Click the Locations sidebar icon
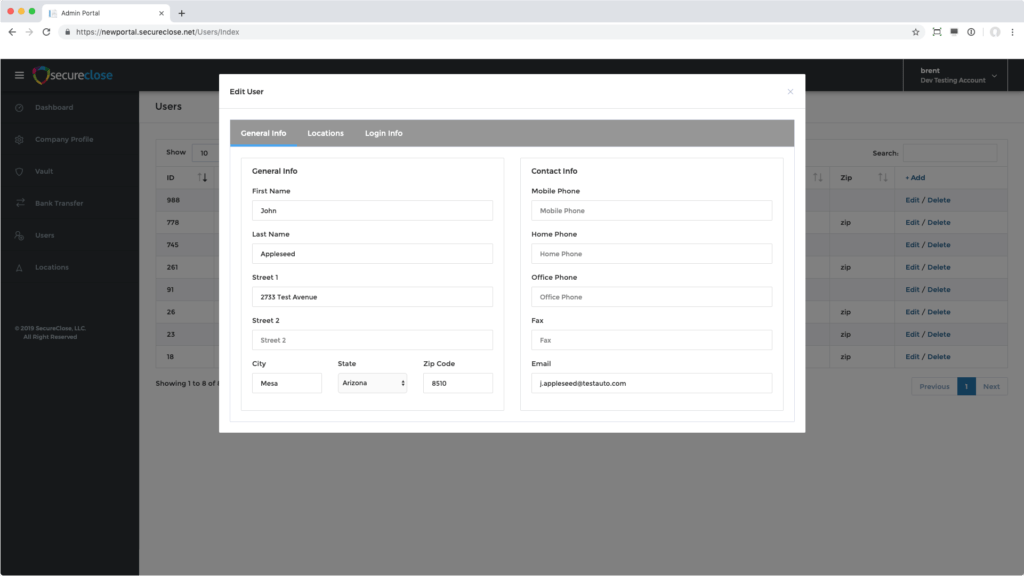The image size is (1024, 576). point(19,267)
